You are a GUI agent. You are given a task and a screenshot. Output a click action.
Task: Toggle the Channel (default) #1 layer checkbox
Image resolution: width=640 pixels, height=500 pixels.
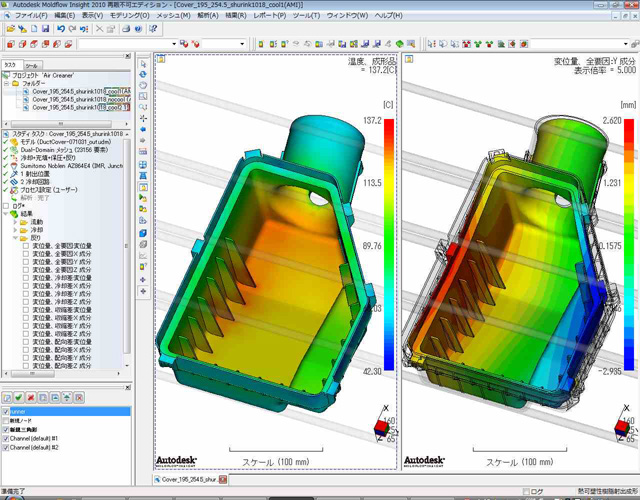(x=6, y=438)
